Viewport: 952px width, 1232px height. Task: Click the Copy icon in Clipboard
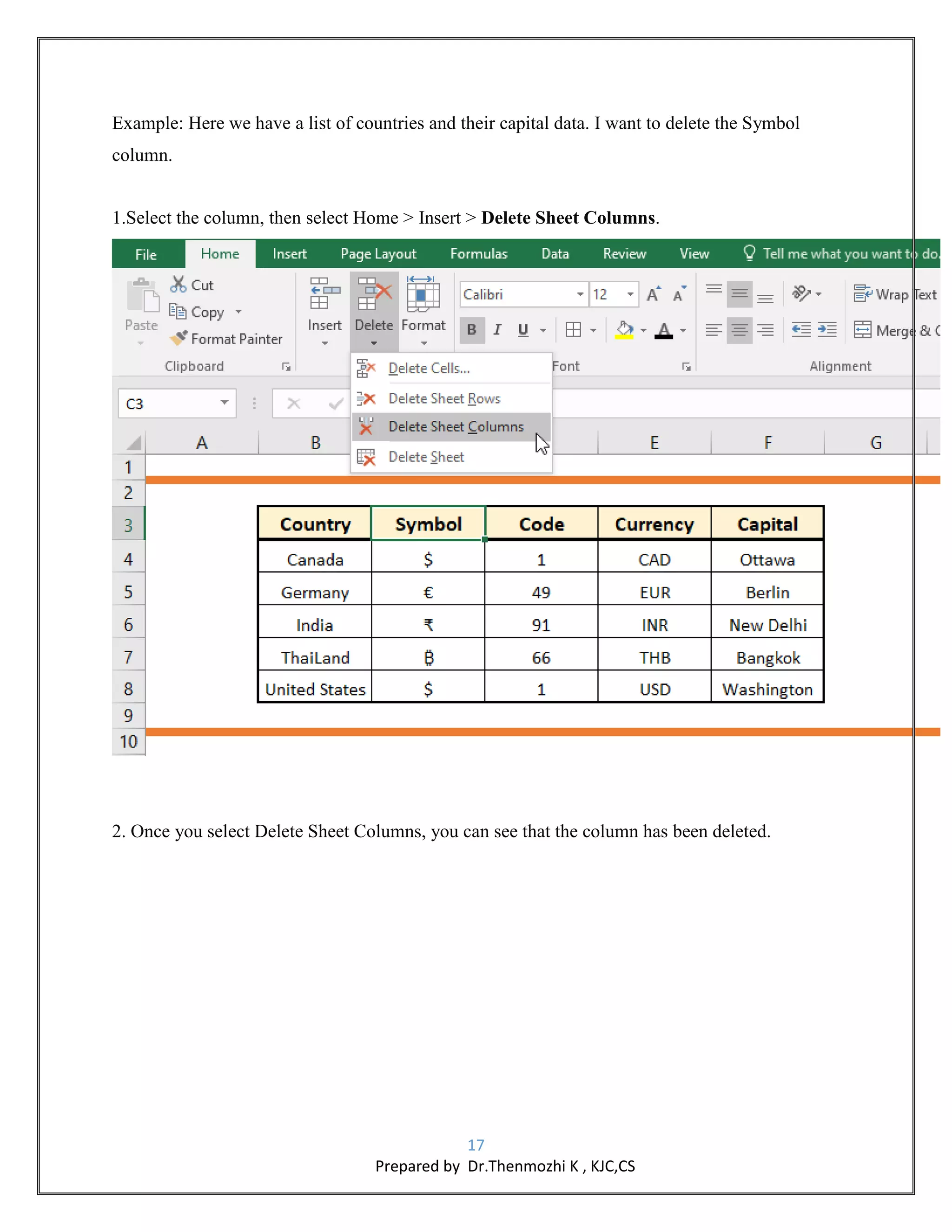(x=178, y=311)
